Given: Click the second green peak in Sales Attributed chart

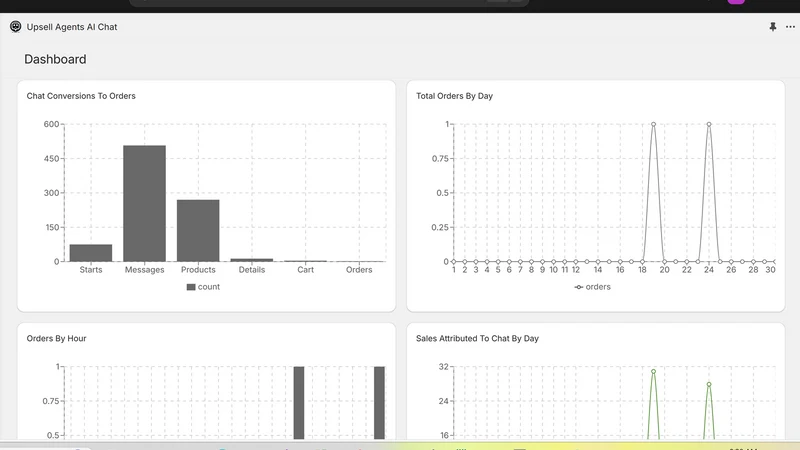Looking at the screenshot, I should point(709,384).
